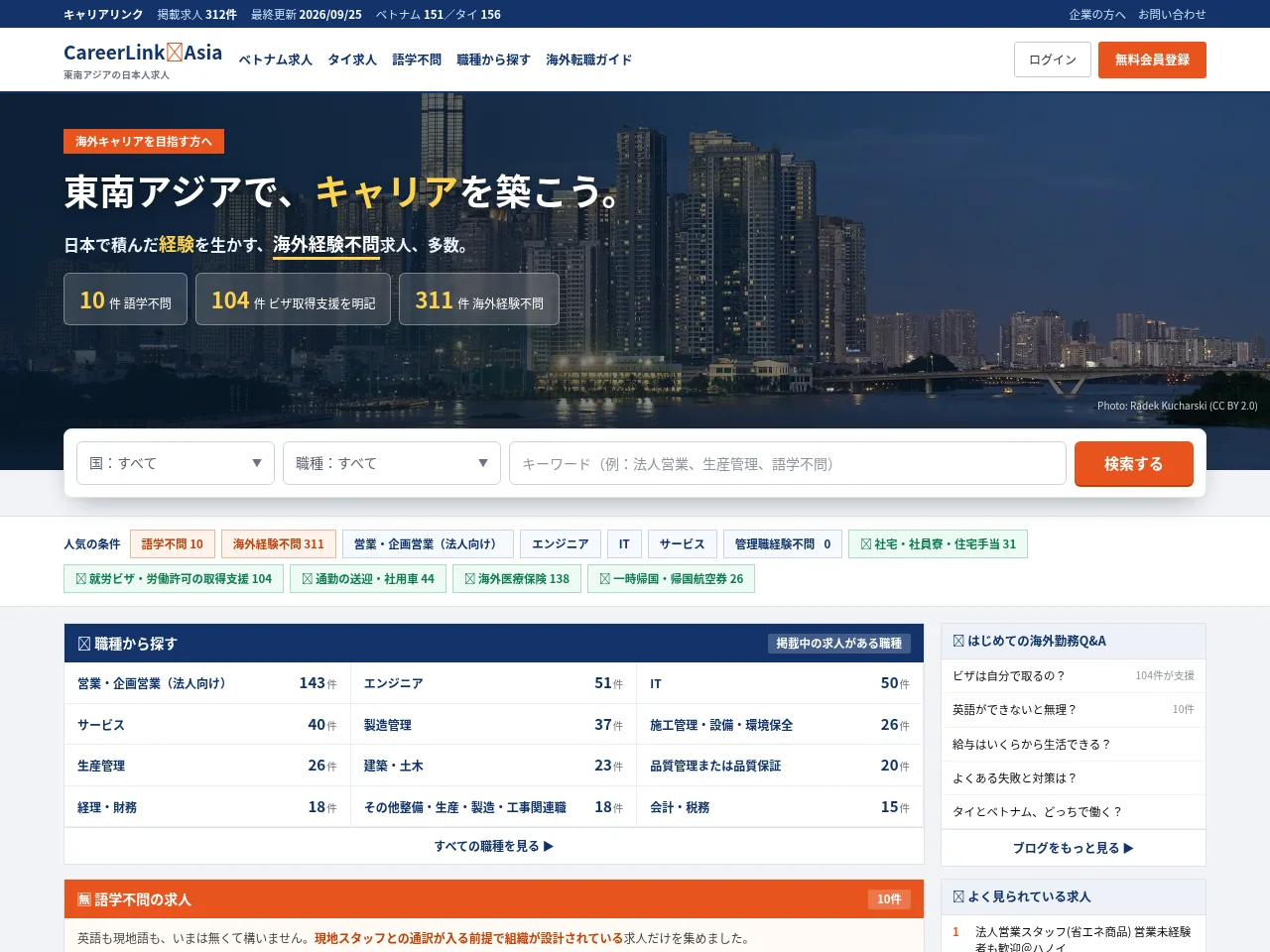Focus the keyword search field

point(788,463)
